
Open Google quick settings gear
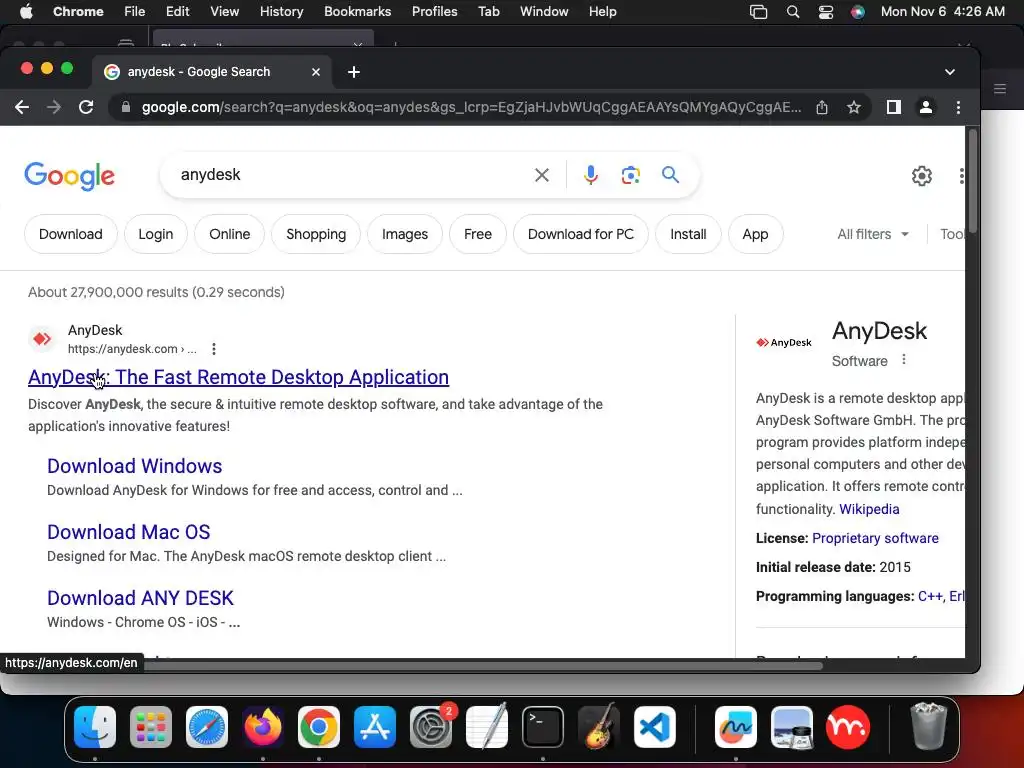921,176
